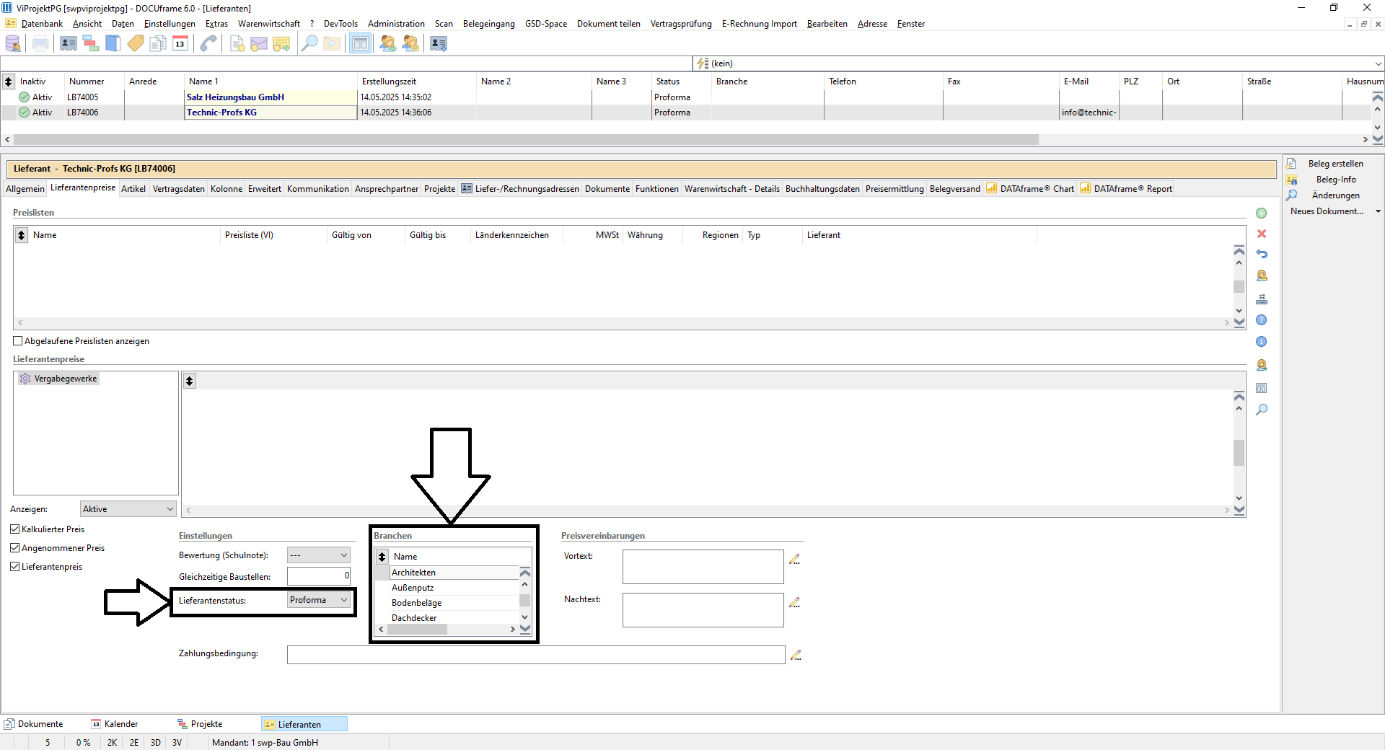
Task: Click the Vortext text area
Action: pos(703,566)
